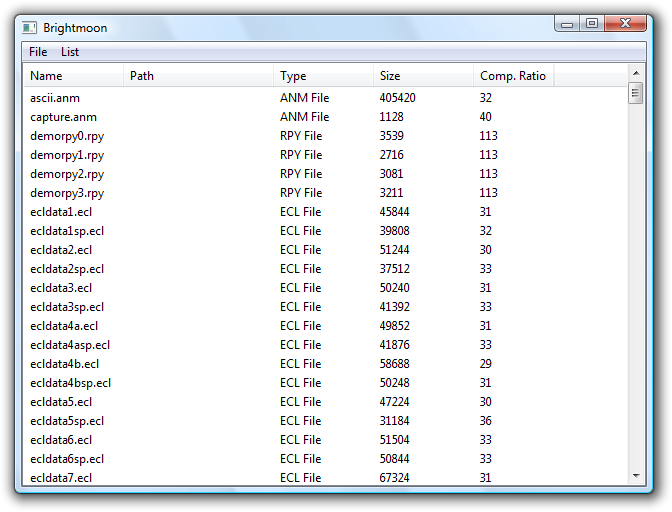This screenshot has height=512, width=672.
Task: Click size value 58688
Action: [394, 364]
